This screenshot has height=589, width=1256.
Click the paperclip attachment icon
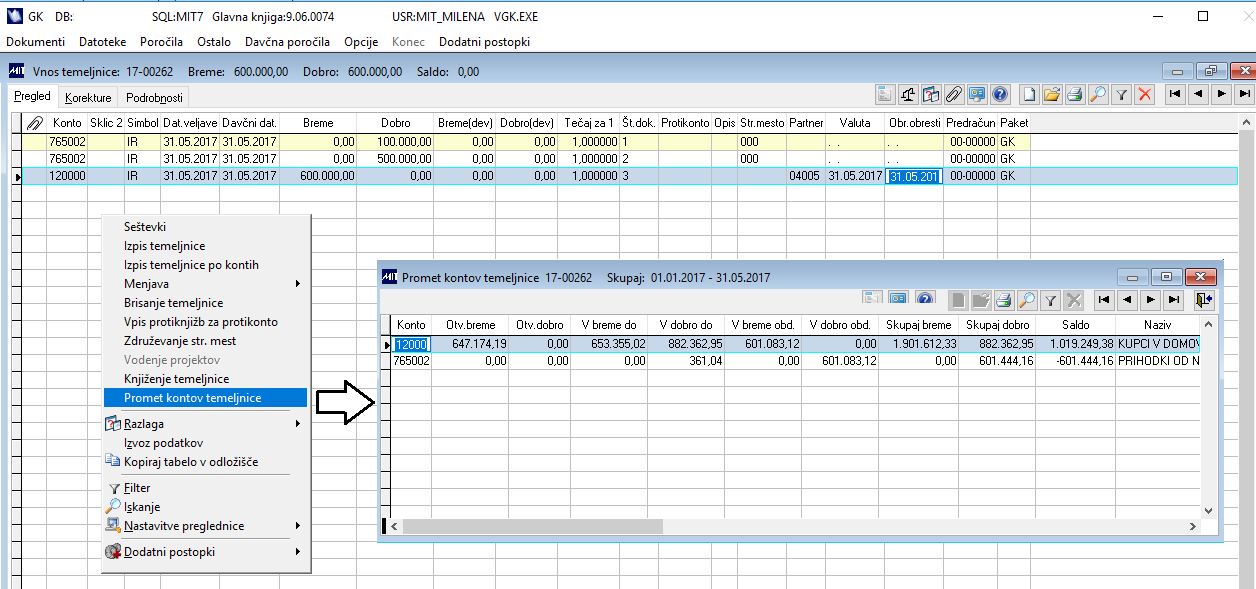[953, 94]
